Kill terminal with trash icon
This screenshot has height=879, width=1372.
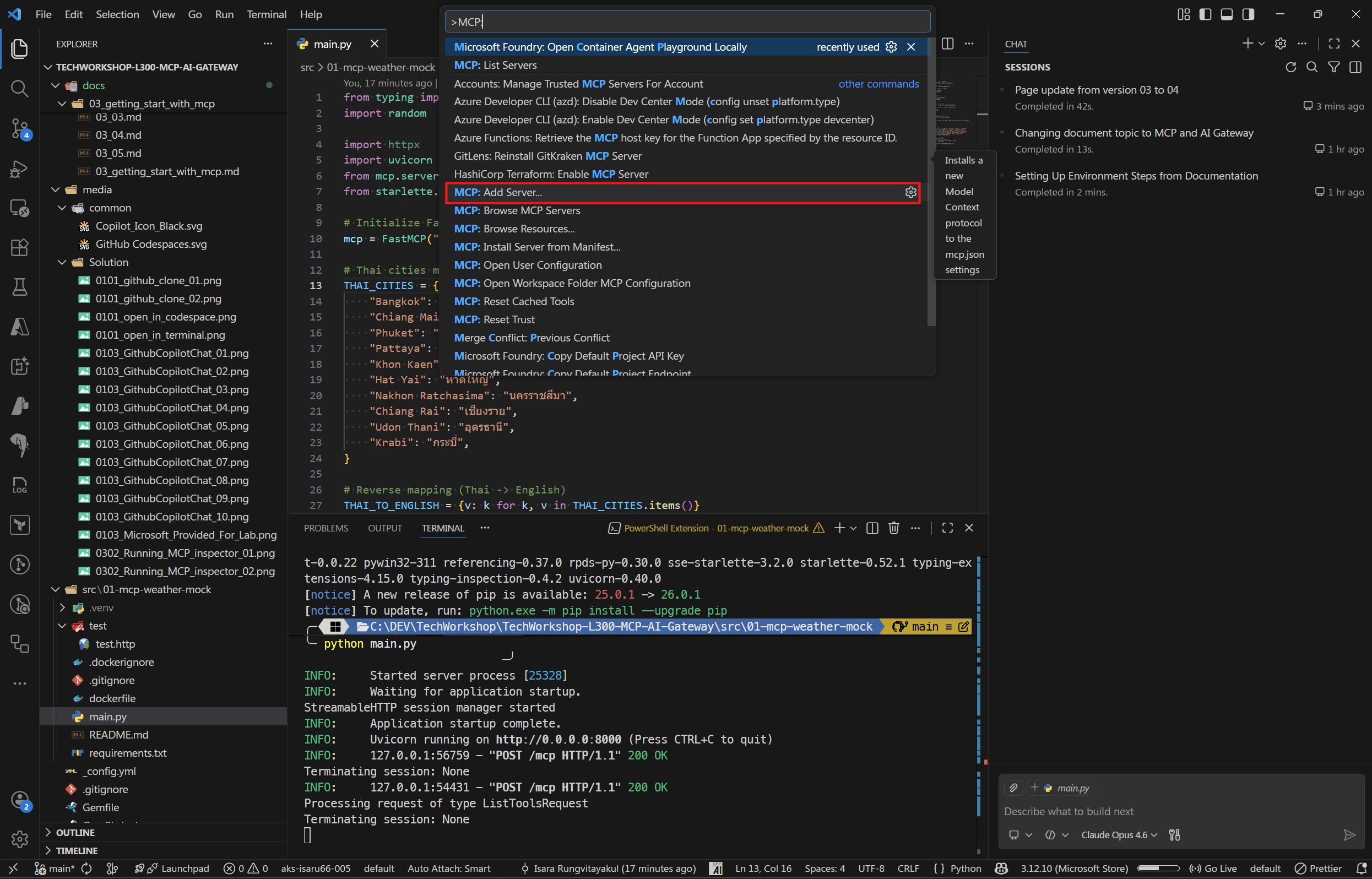pyautogui.click(x=894, y=528)
